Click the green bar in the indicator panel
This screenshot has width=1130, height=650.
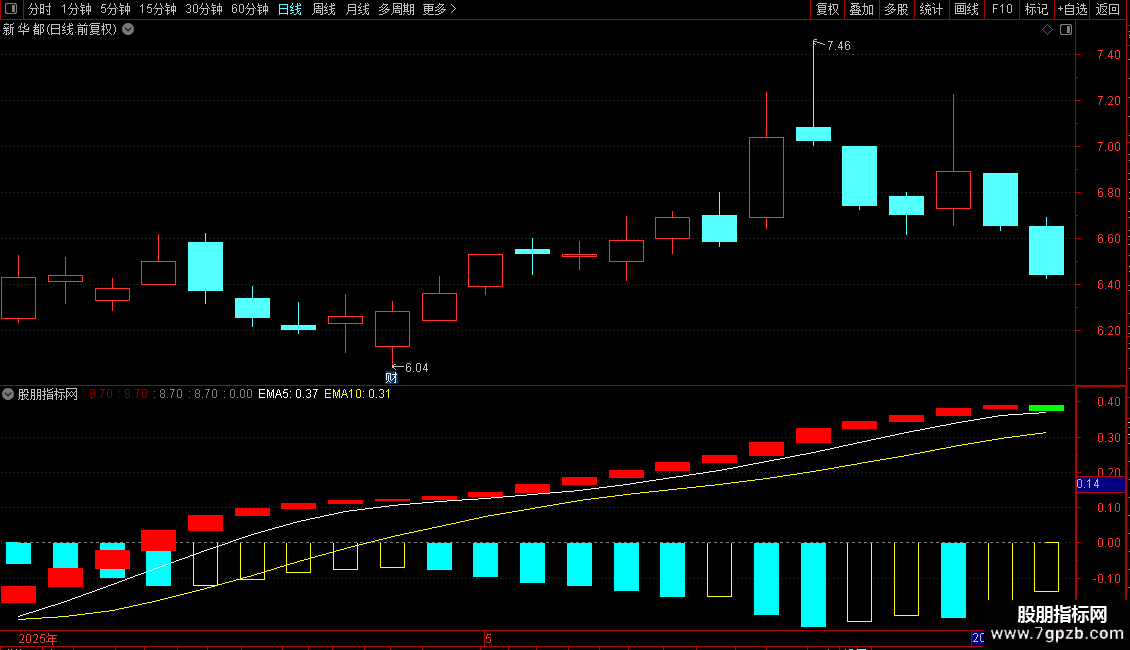point(1046,408)
